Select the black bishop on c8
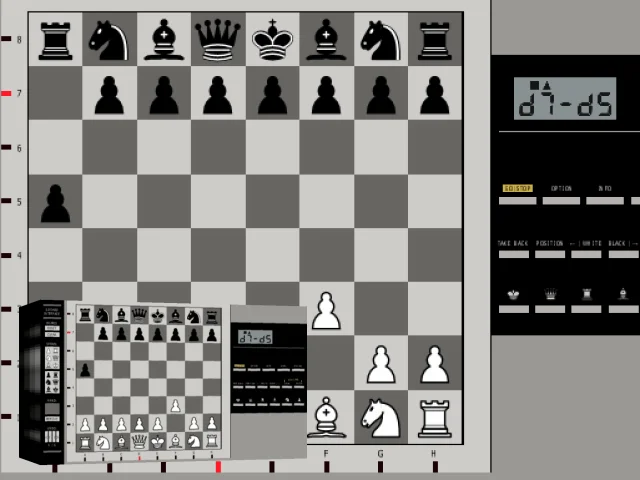640x480 pixels. coord(164,40)
